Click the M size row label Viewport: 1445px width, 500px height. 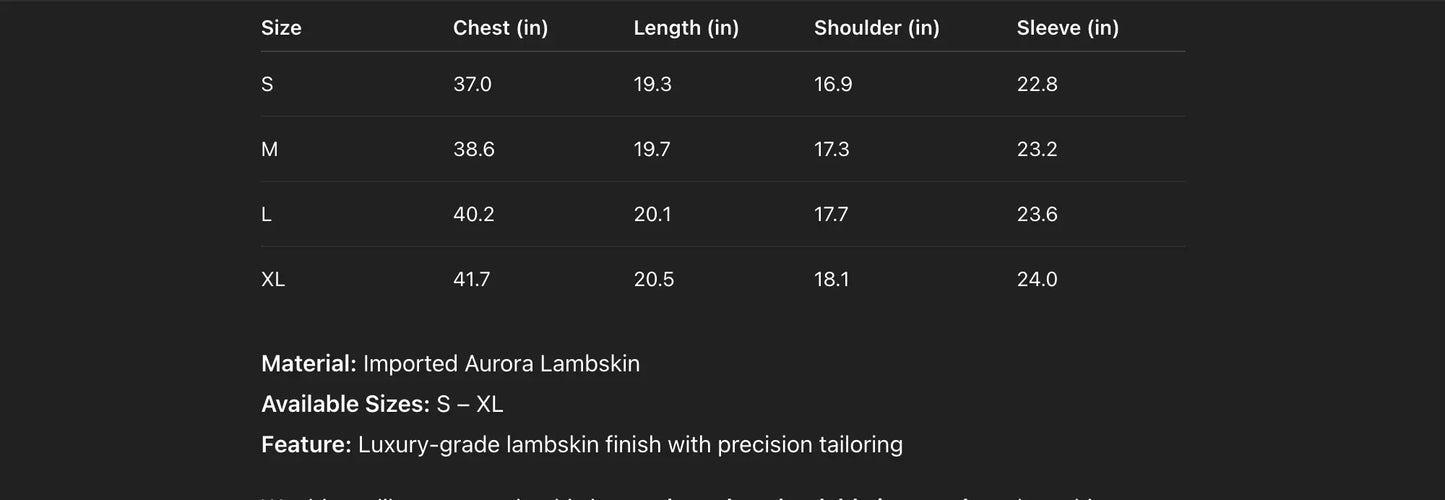pos(269,149)
